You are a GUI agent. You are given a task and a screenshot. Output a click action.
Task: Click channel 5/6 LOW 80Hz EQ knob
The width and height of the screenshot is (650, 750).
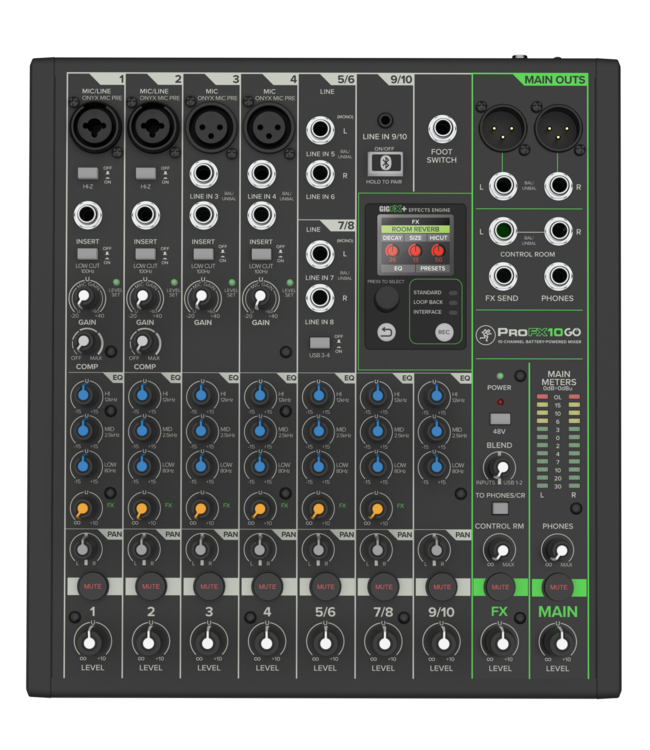[x=317, y=465]
